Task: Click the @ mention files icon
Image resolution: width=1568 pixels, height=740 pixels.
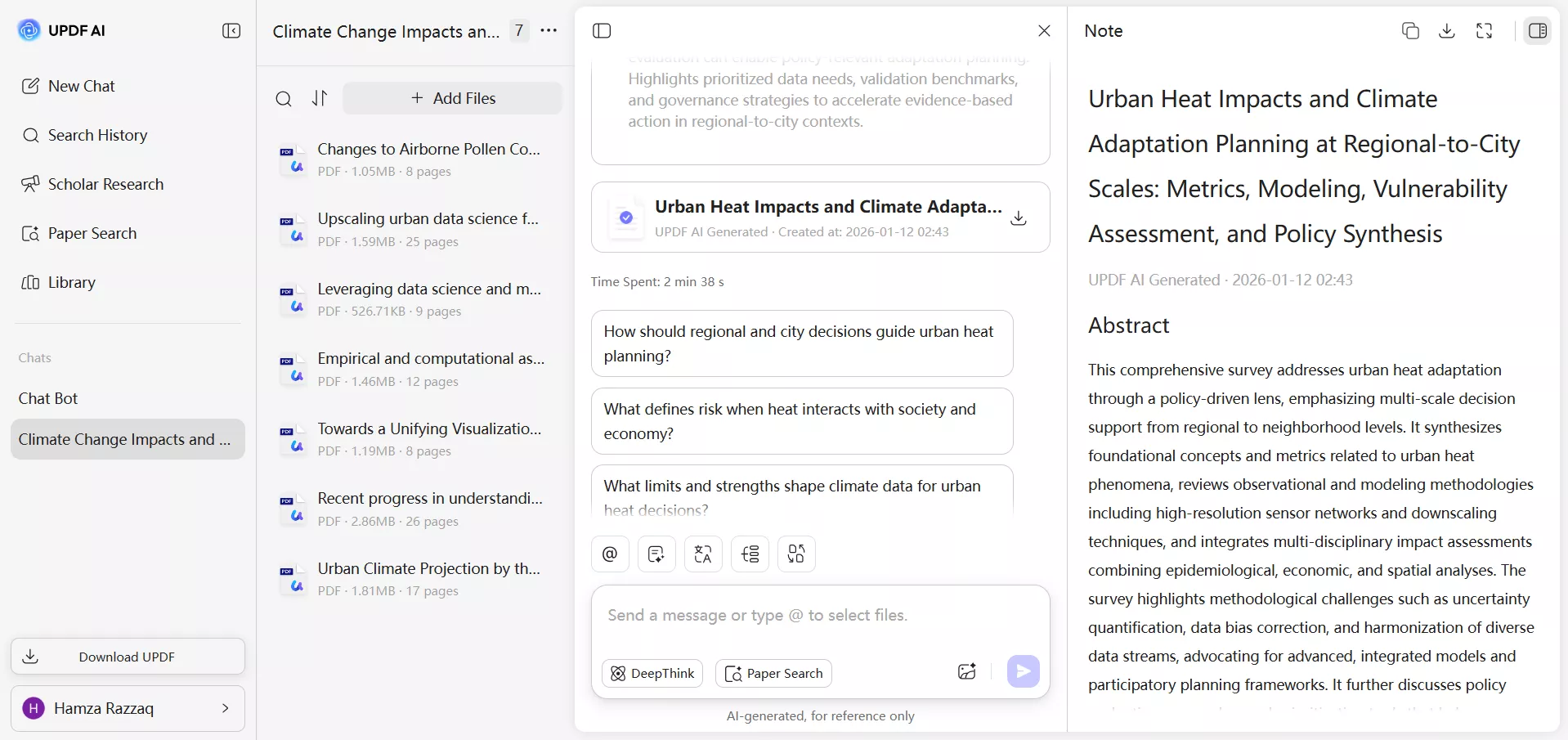Action: pos(610,554)
